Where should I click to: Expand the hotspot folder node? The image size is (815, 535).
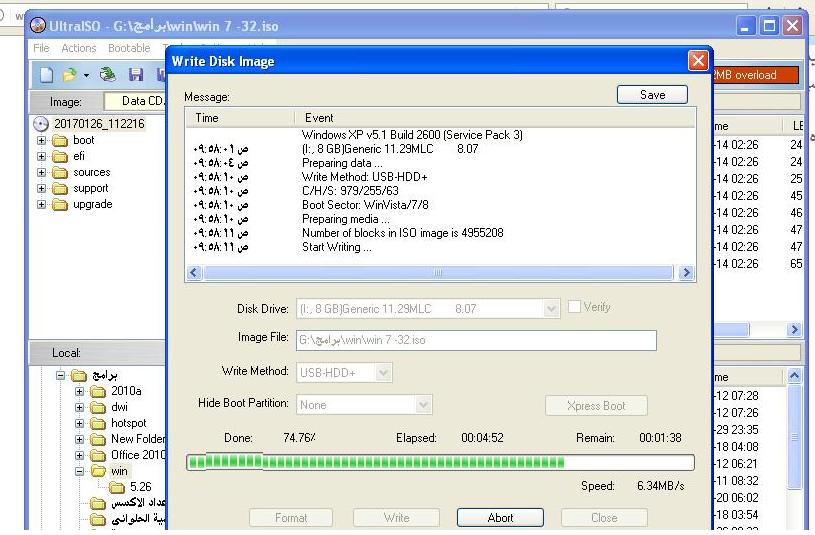coord(80,424)
